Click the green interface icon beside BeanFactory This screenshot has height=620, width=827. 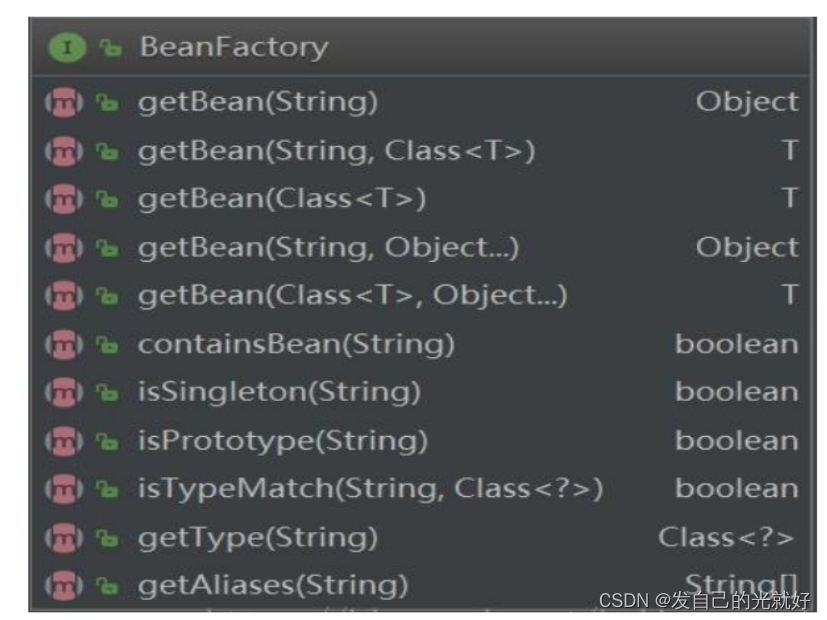tap(67, 47)
